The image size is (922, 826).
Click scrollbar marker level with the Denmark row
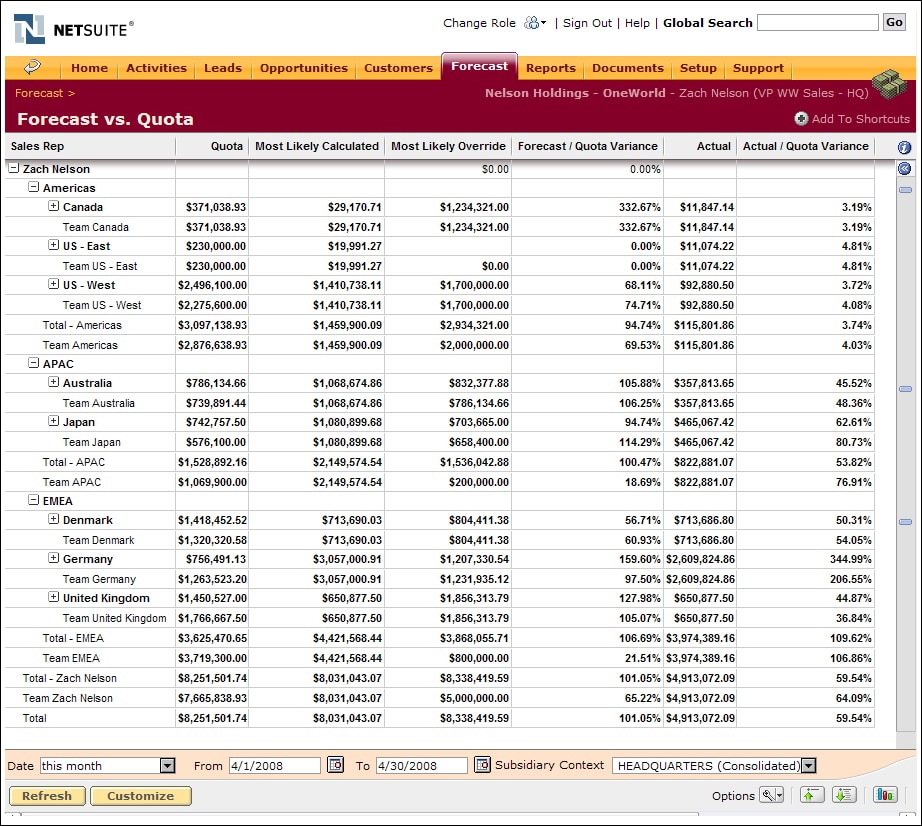[x=905, y=522]
